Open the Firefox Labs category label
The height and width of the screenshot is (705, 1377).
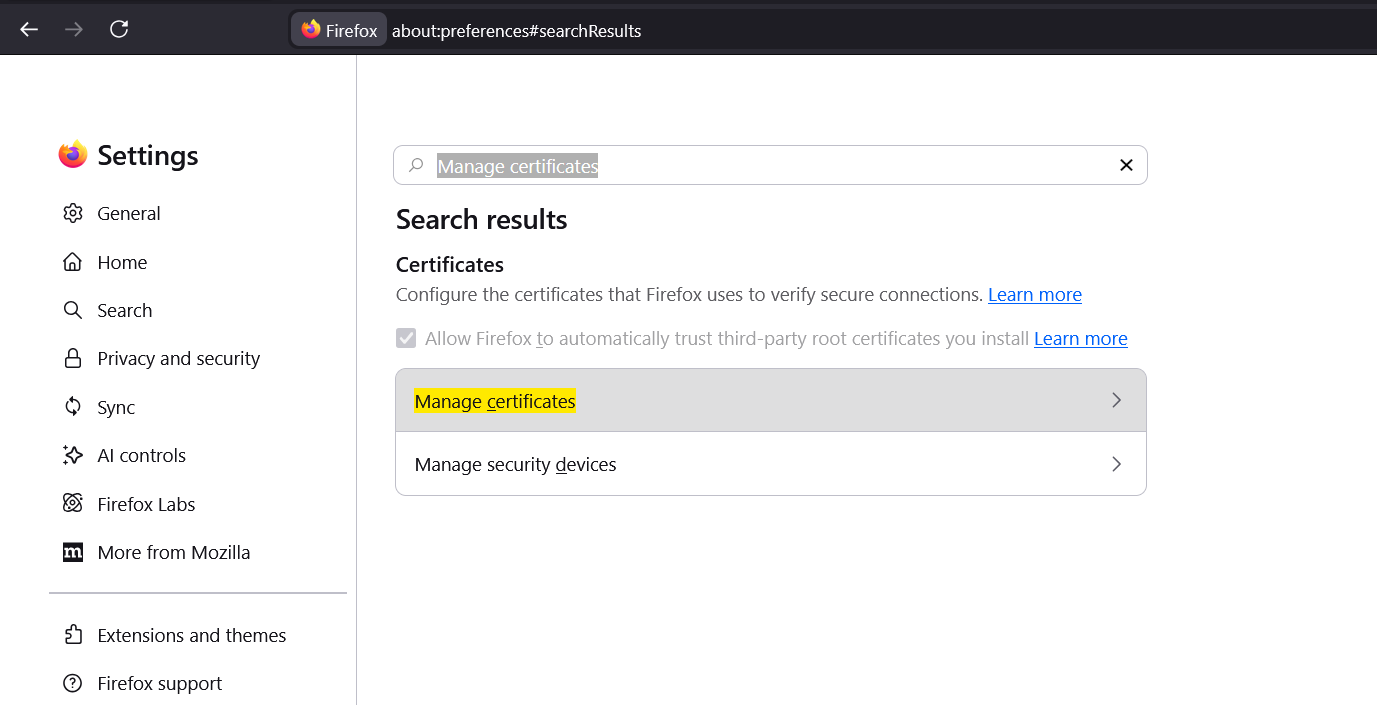tap(146, 504)
